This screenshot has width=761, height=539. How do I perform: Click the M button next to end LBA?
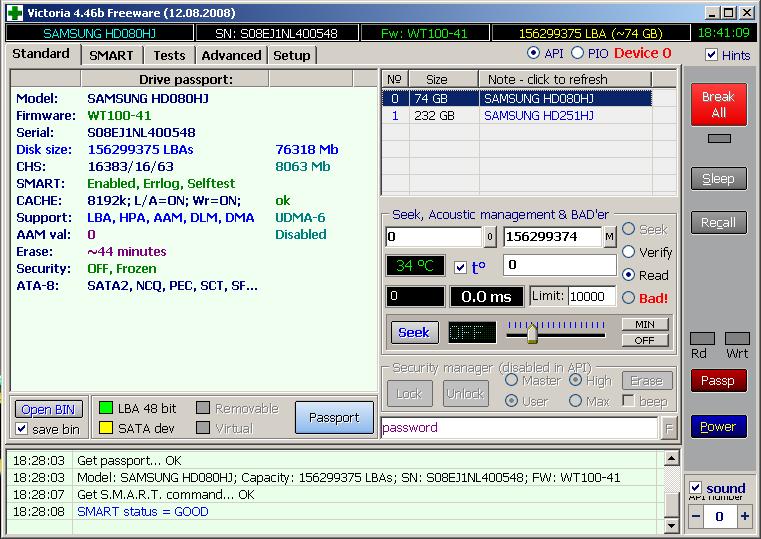click(x=609, y=237)
